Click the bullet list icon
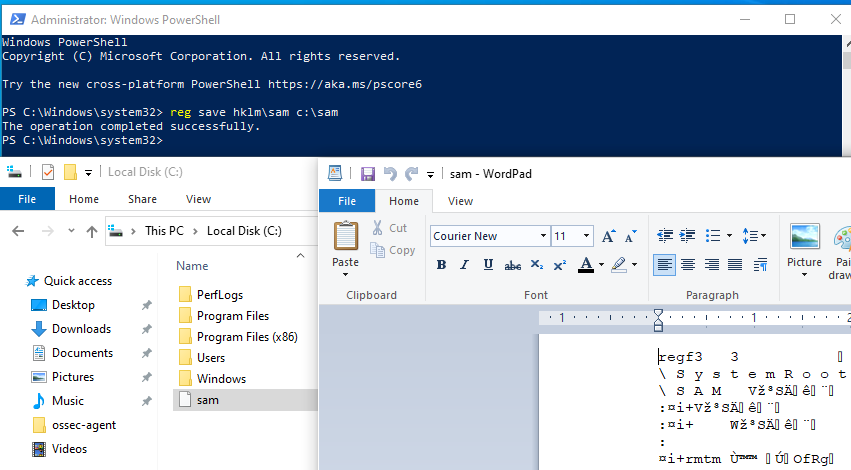 (x=713, y=236)
